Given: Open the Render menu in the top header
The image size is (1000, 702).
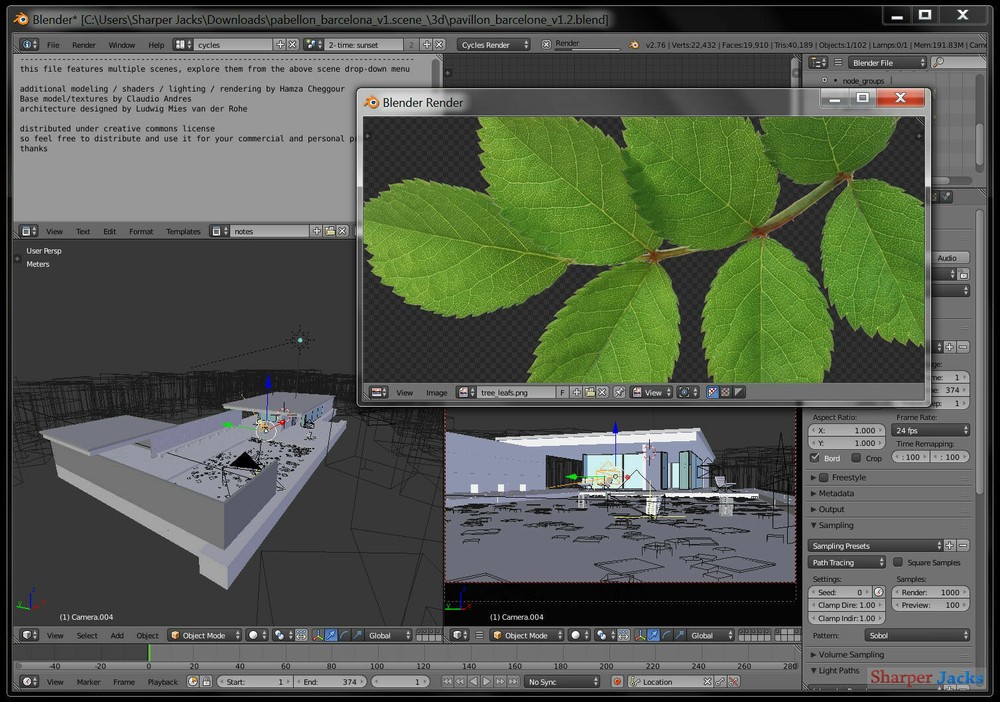Looking at the screenshot, I should [x=84, y=44].
